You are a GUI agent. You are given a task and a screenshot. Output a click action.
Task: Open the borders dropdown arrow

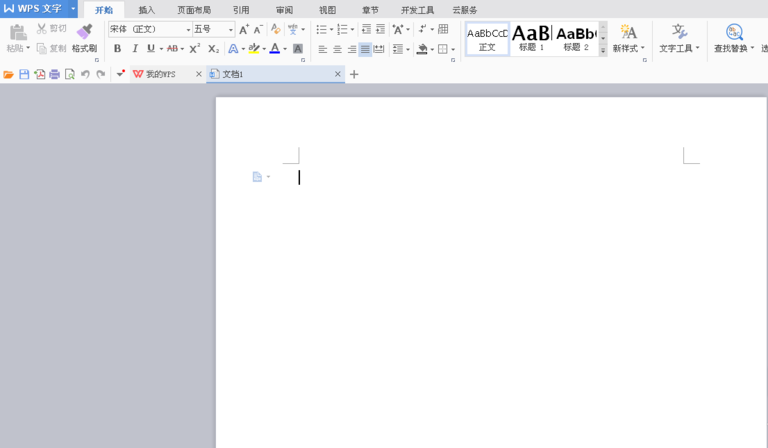pos(453,49)
